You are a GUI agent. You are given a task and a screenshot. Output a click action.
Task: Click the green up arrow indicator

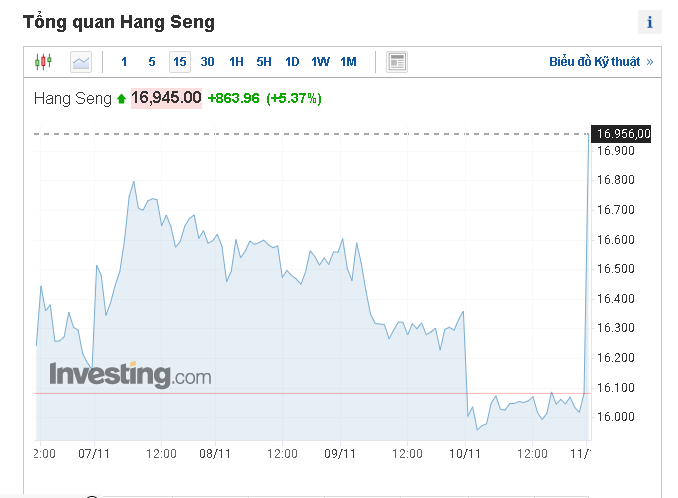[121, 99]
